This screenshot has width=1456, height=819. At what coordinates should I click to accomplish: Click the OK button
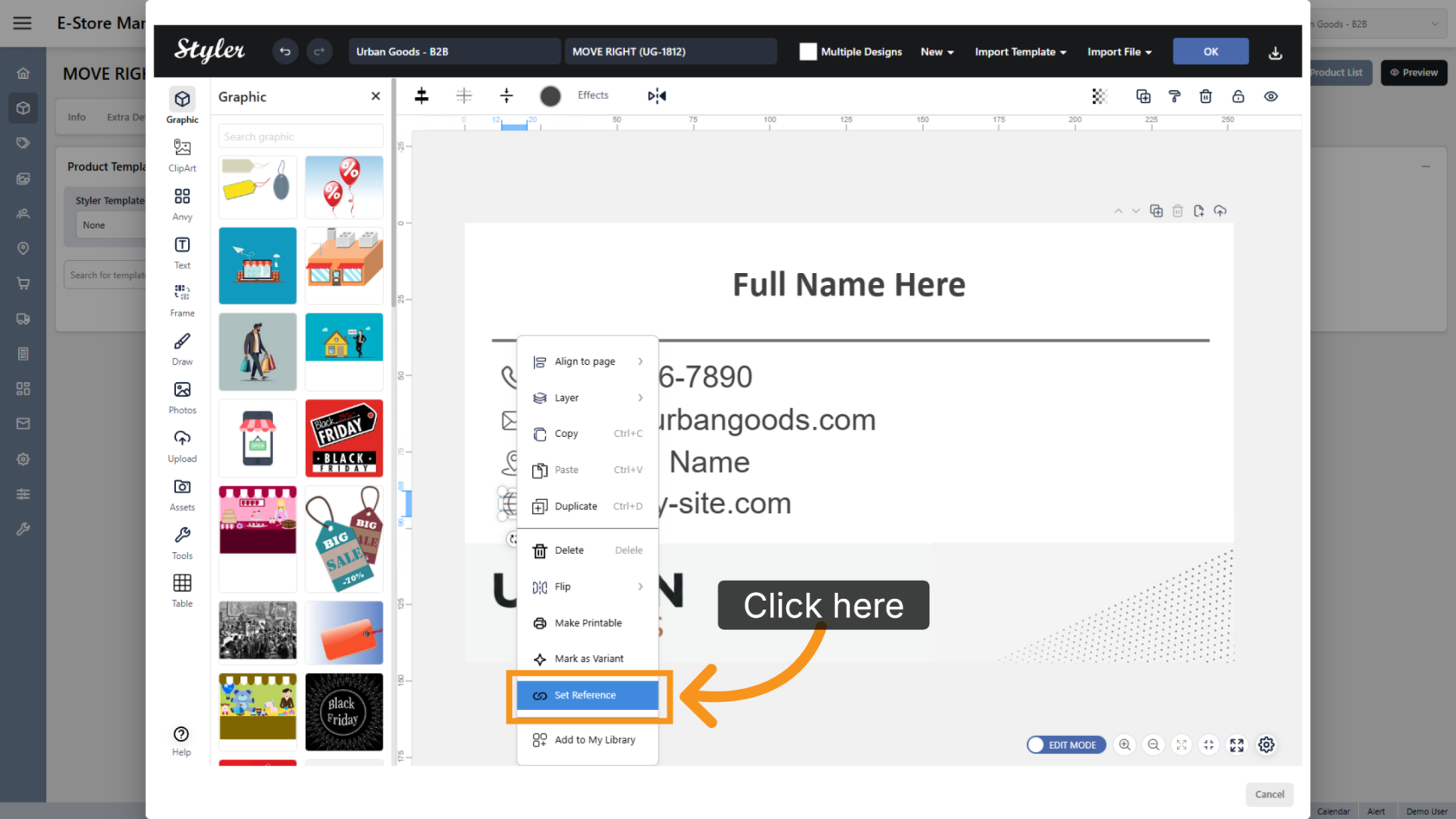(1211, 52)
